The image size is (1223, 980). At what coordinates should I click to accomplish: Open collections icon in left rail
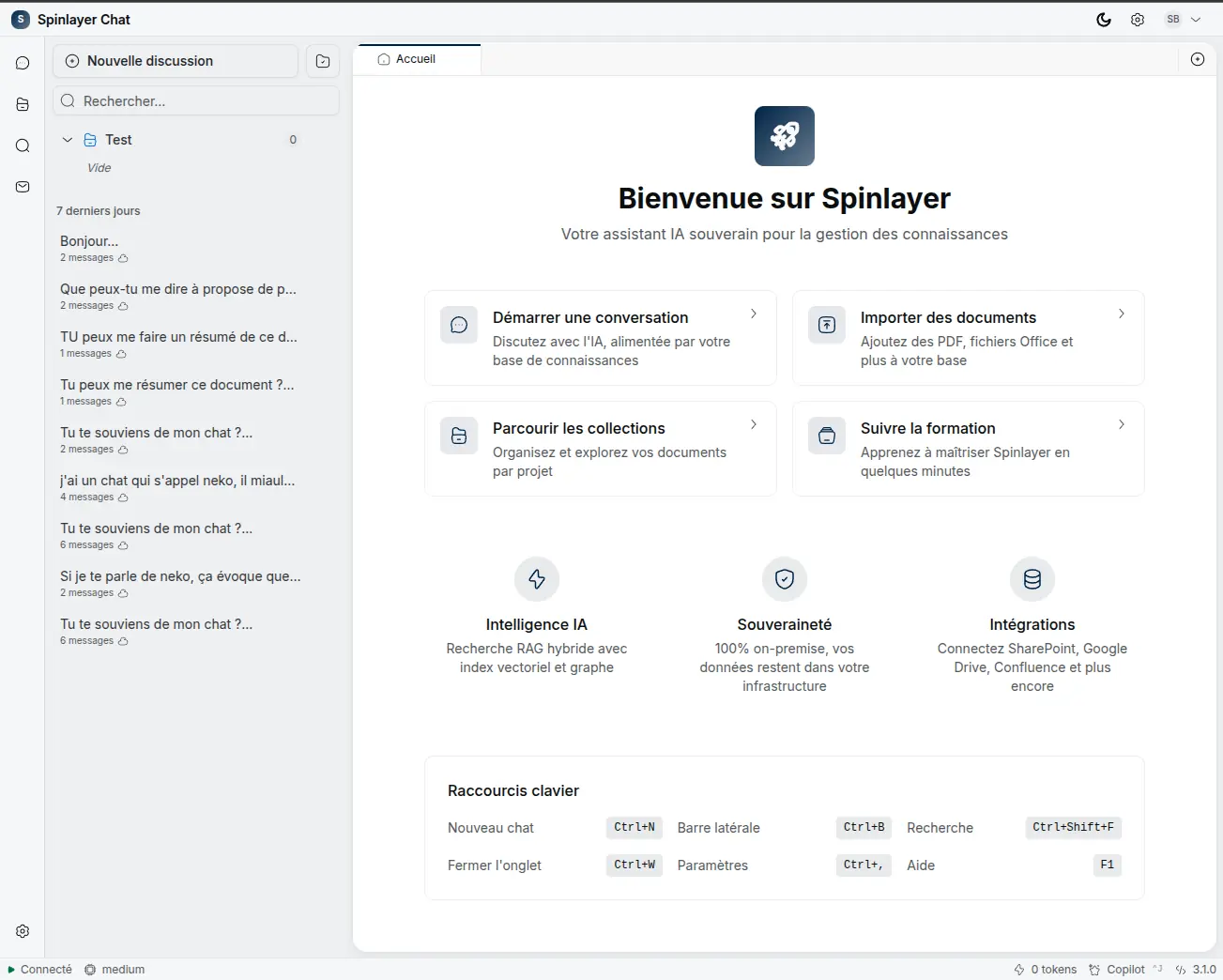tap(23, 104)
